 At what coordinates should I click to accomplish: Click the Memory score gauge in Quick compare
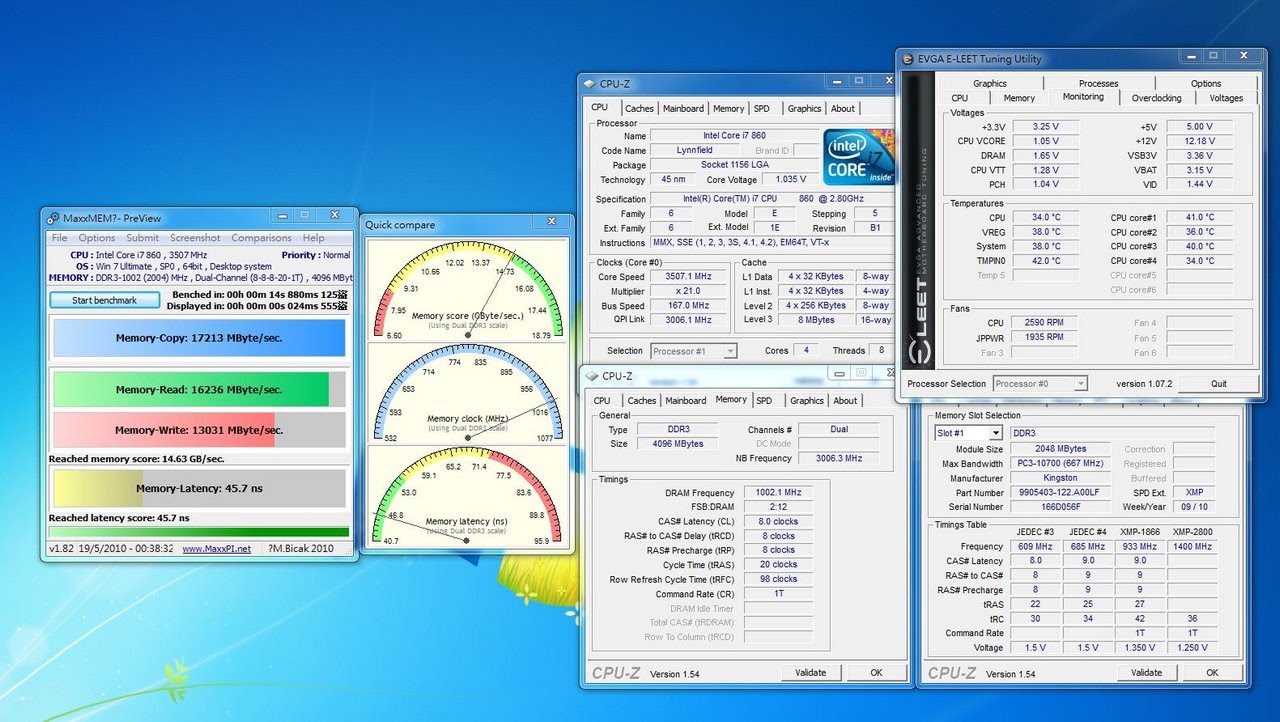(467, 292)
